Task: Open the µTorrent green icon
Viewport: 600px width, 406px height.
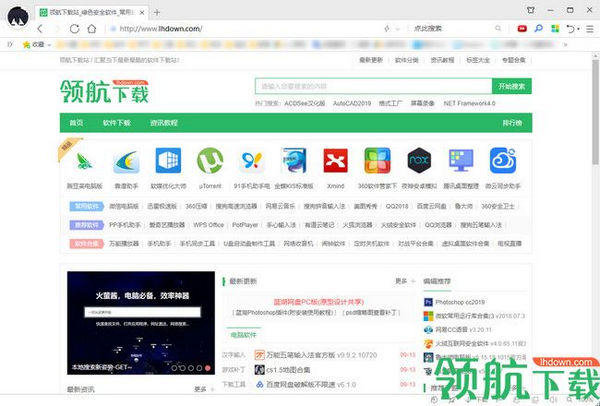Action: coord(210,161)
